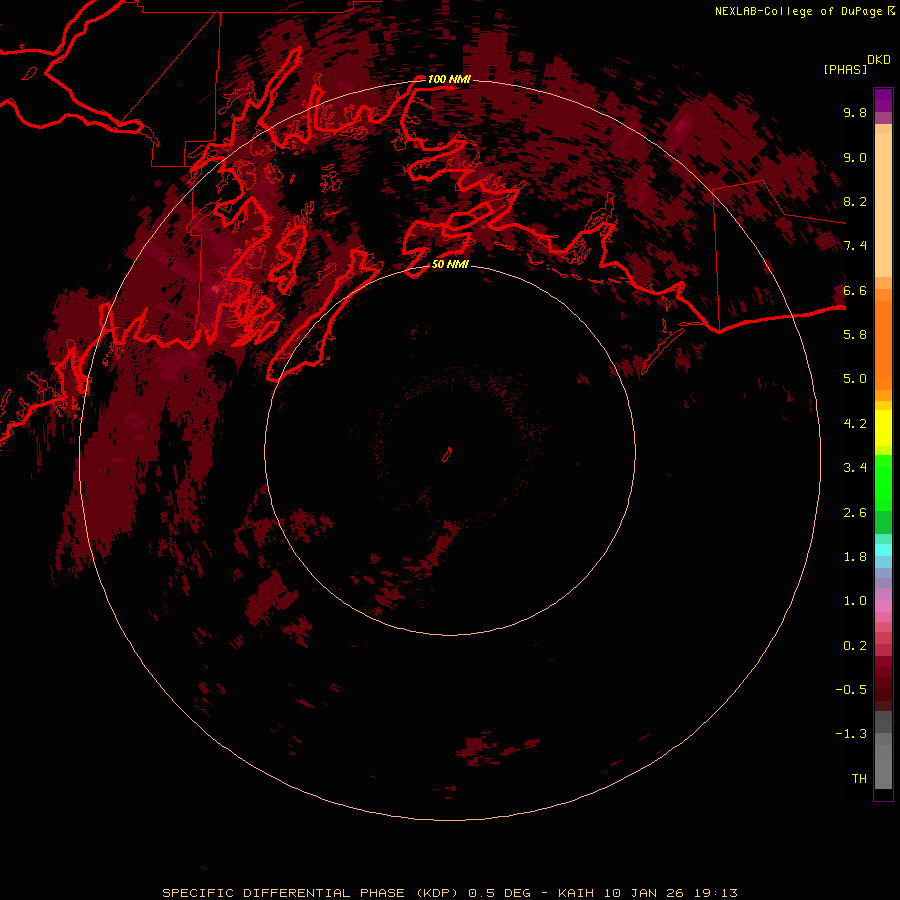Viewport: 900px width, 900px height.
Task: Click the bright green segment of color bar
Action: click(883, 482)
